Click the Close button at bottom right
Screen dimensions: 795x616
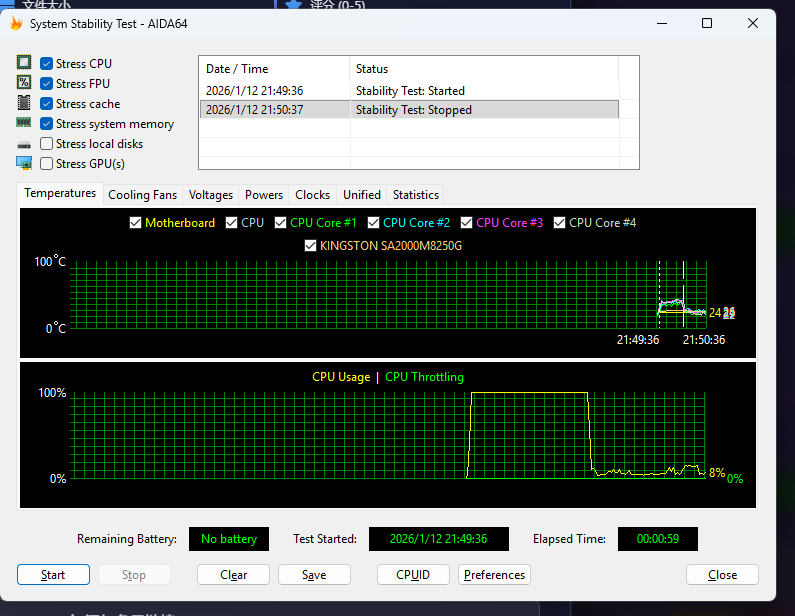tap(722, 574)
